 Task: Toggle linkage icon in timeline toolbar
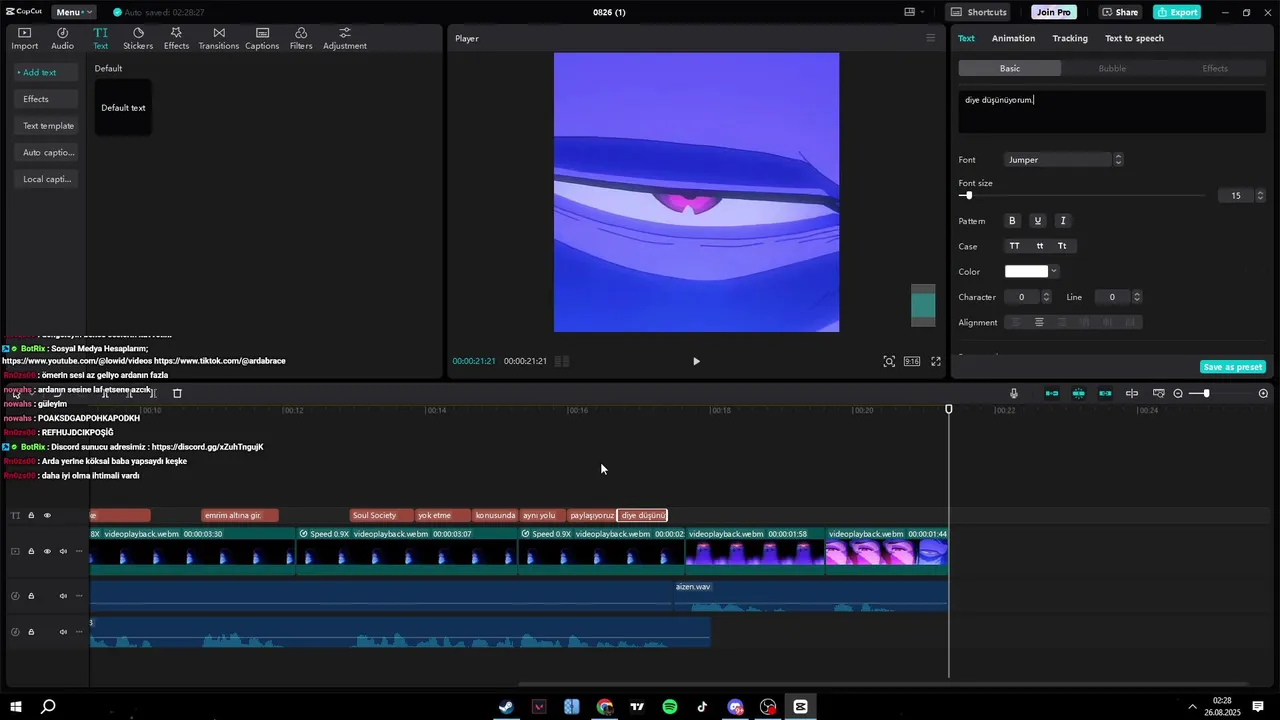tap(1105, 393)
